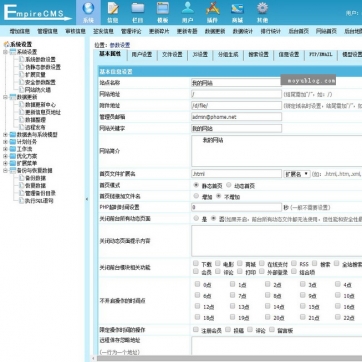Click the EmpireCMS logo
362x362 pixels.
tap(37, 13)
